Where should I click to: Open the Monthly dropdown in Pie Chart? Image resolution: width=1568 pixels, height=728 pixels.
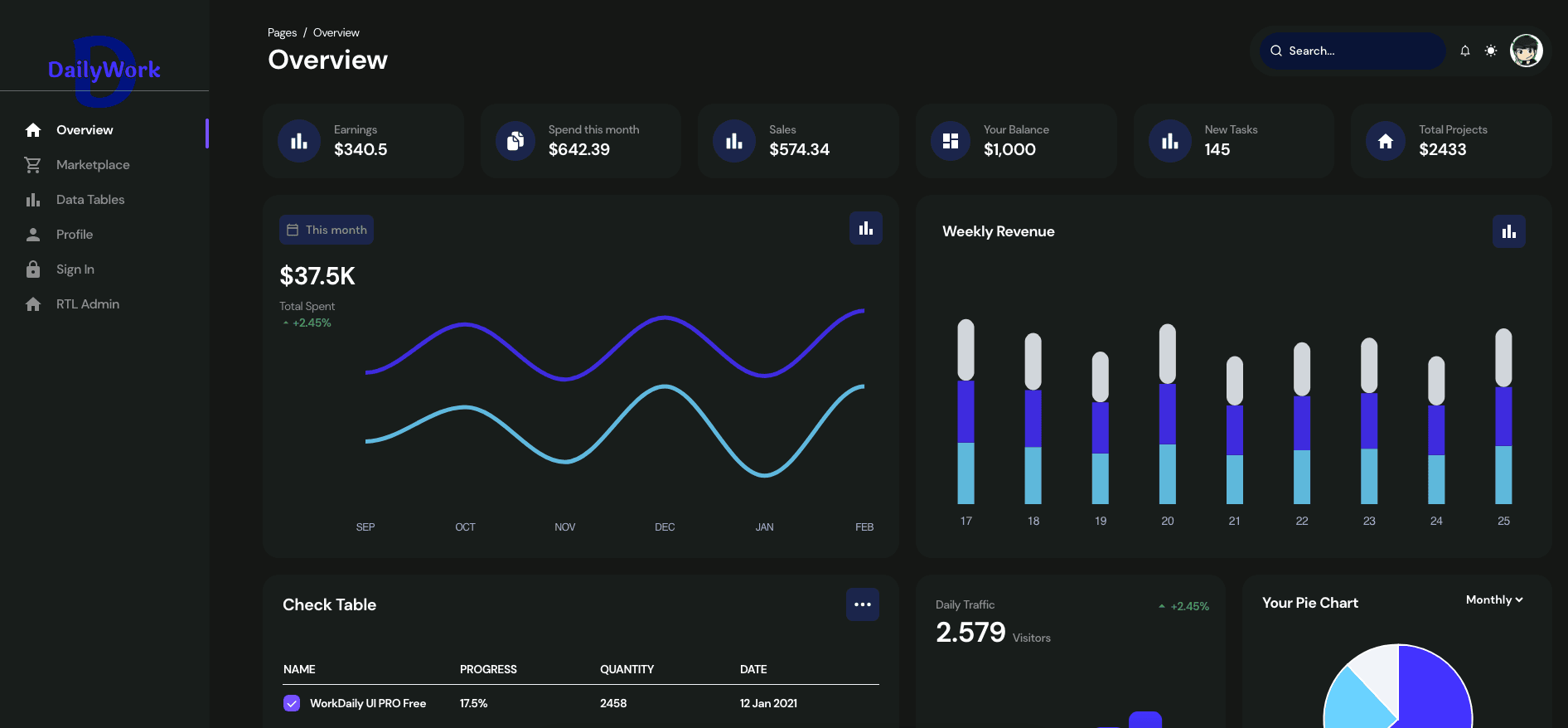(1494, 599)
